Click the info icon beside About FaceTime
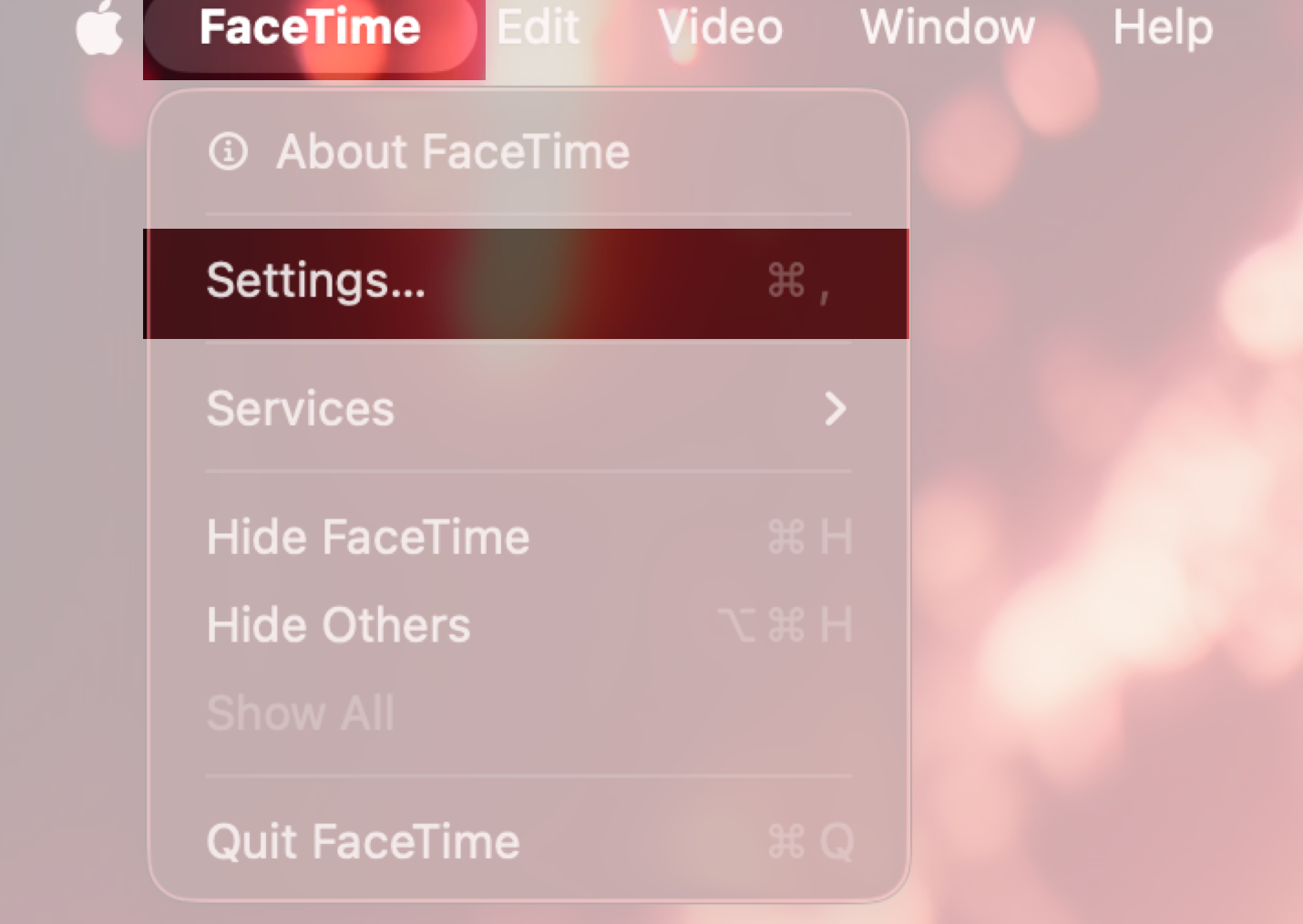 pyautogui.click(x=227, y=152)
